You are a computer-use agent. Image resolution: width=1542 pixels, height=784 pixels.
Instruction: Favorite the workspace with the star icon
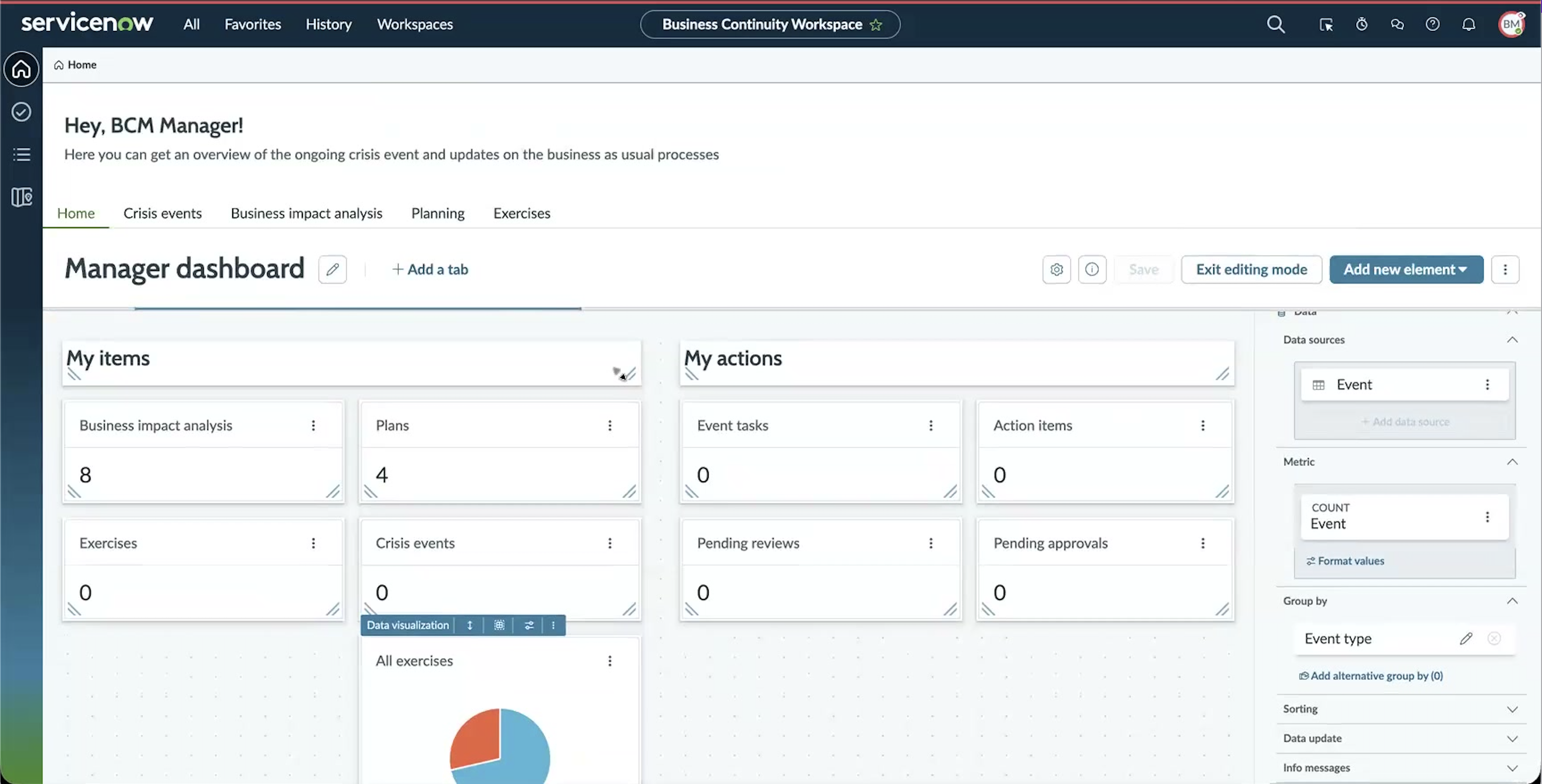coord(876,25)
